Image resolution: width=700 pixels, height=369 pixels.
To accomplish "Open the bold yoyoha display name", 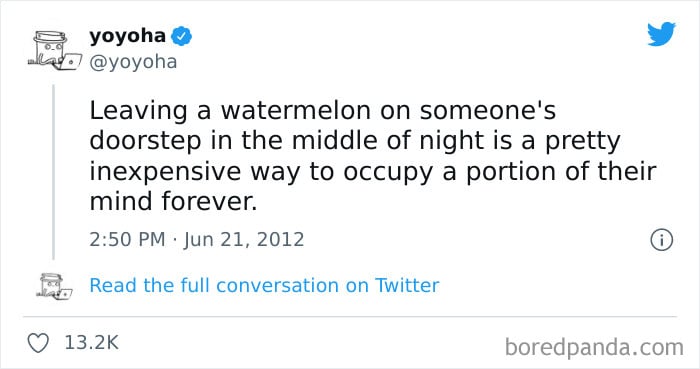I will pyautogui.click(x=127, y=36).
